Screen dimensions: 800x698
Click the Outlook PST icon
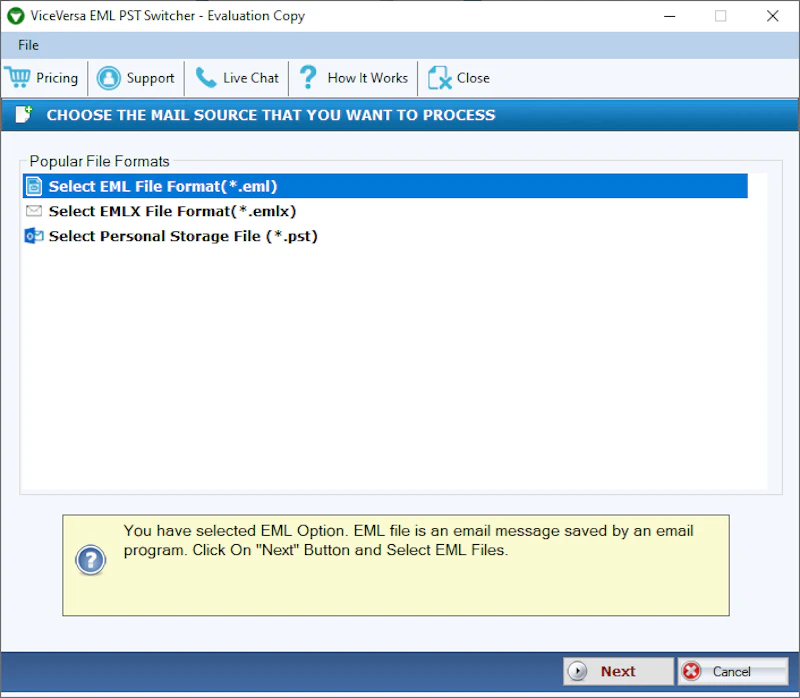(34, 236)
